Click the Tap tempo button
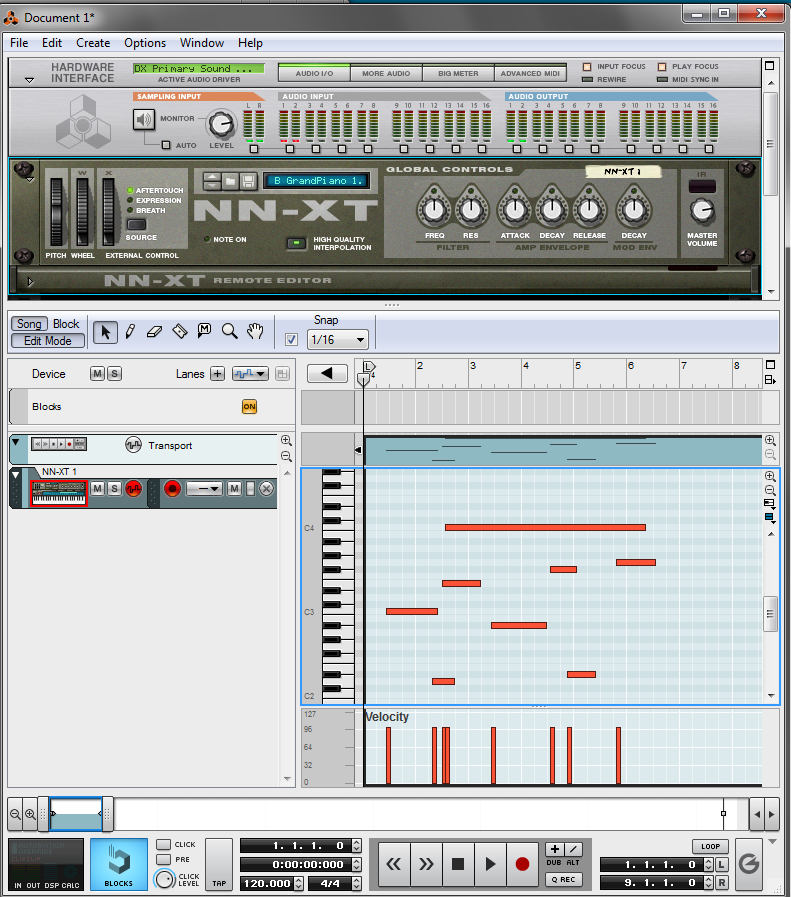This screenshot has width=791, height=897. coord(219,864)
